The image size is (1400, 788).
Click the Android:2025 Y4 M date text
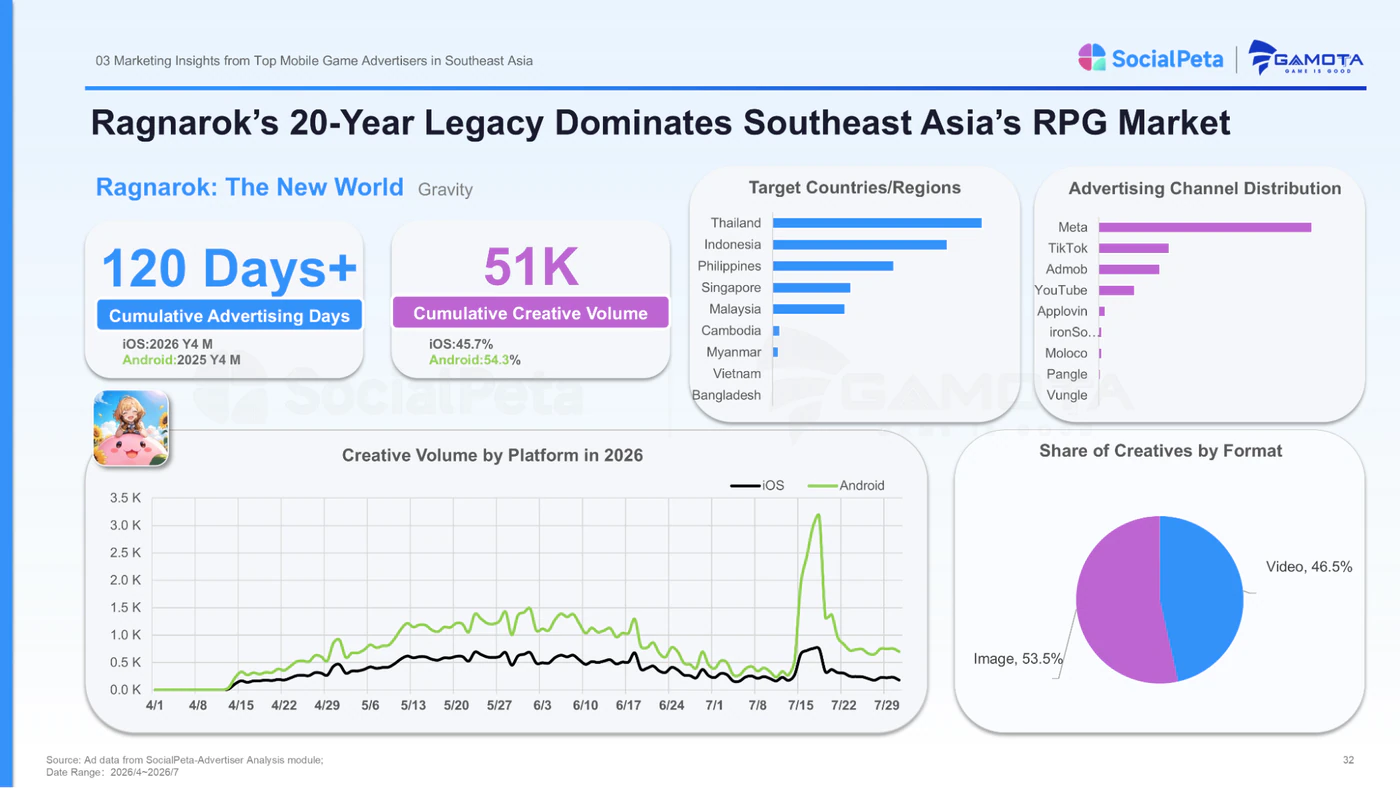(182, 360)
